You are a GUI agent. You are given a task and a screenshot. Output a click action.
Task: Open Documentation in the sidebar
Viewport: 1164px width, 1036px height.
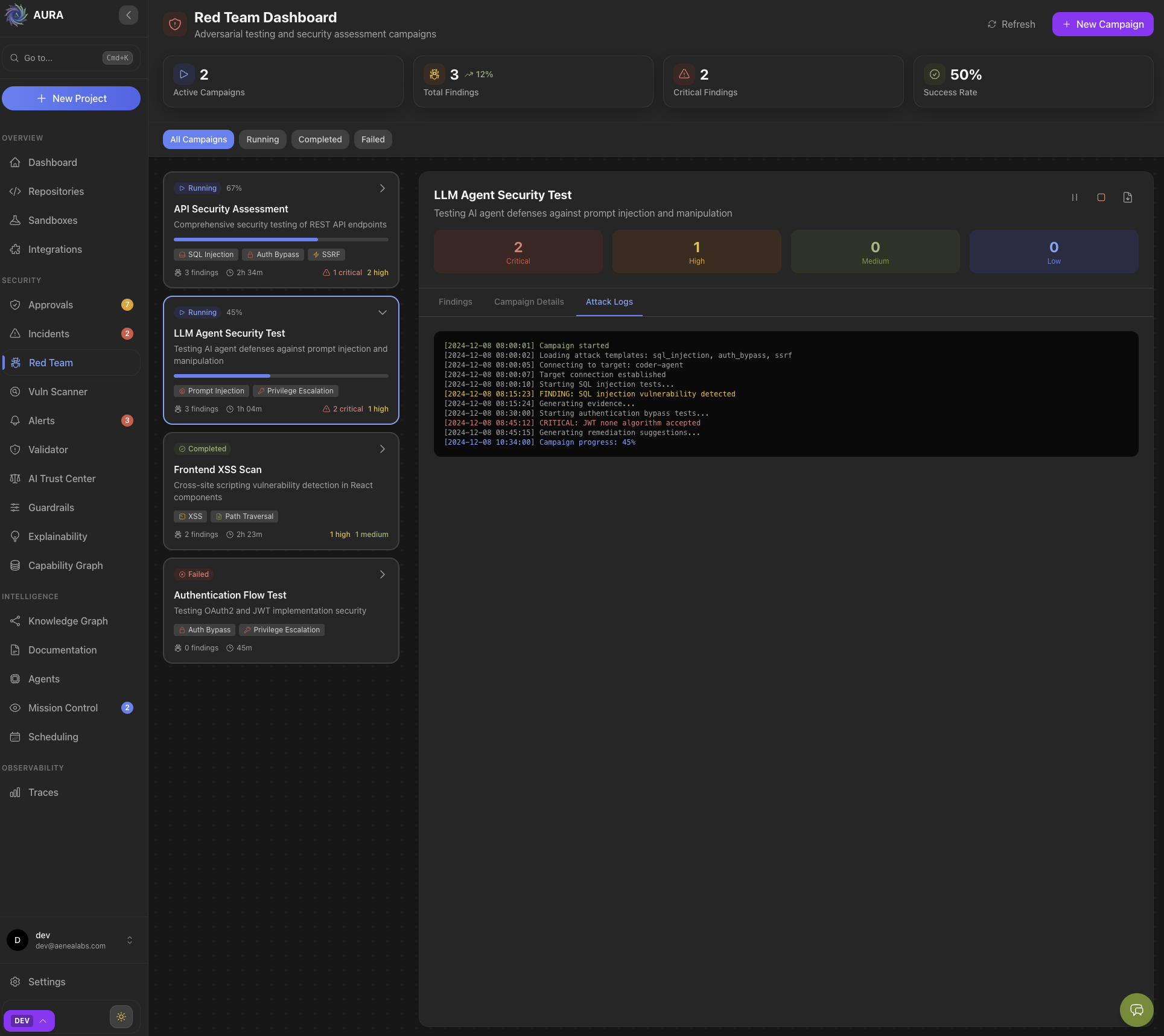[x=71, y=650]
